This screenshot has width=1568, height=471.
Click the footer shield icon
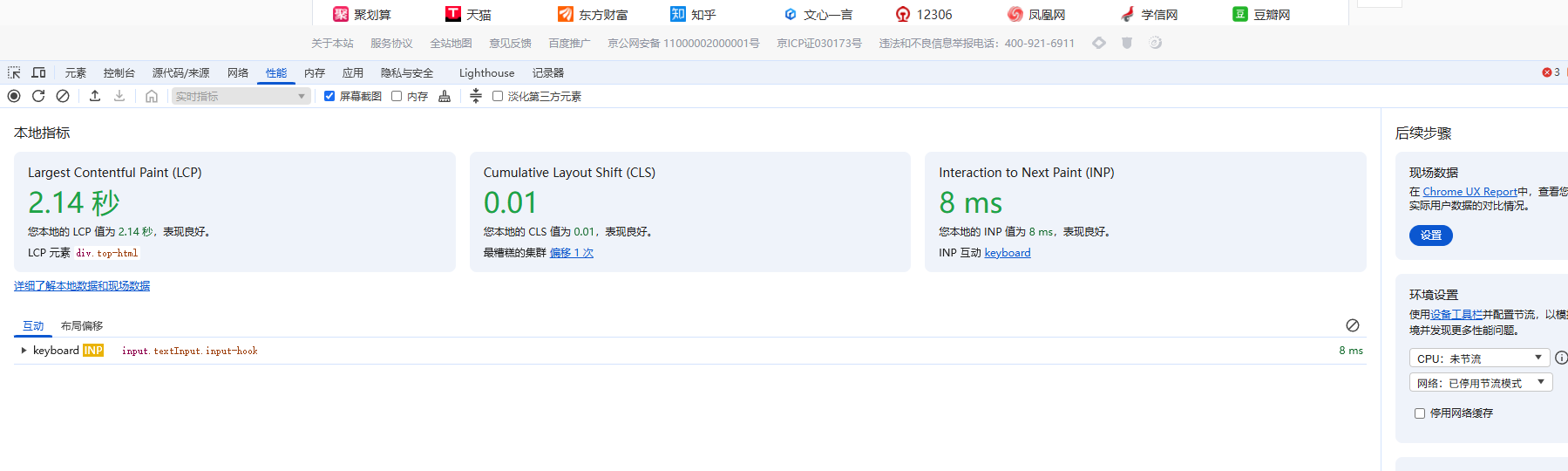[x=1127, y=43]
